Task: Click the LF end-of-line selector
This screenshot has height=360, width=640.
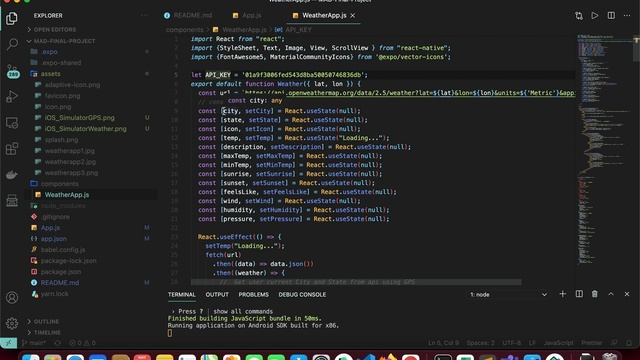Action: [x=532, y=343]
